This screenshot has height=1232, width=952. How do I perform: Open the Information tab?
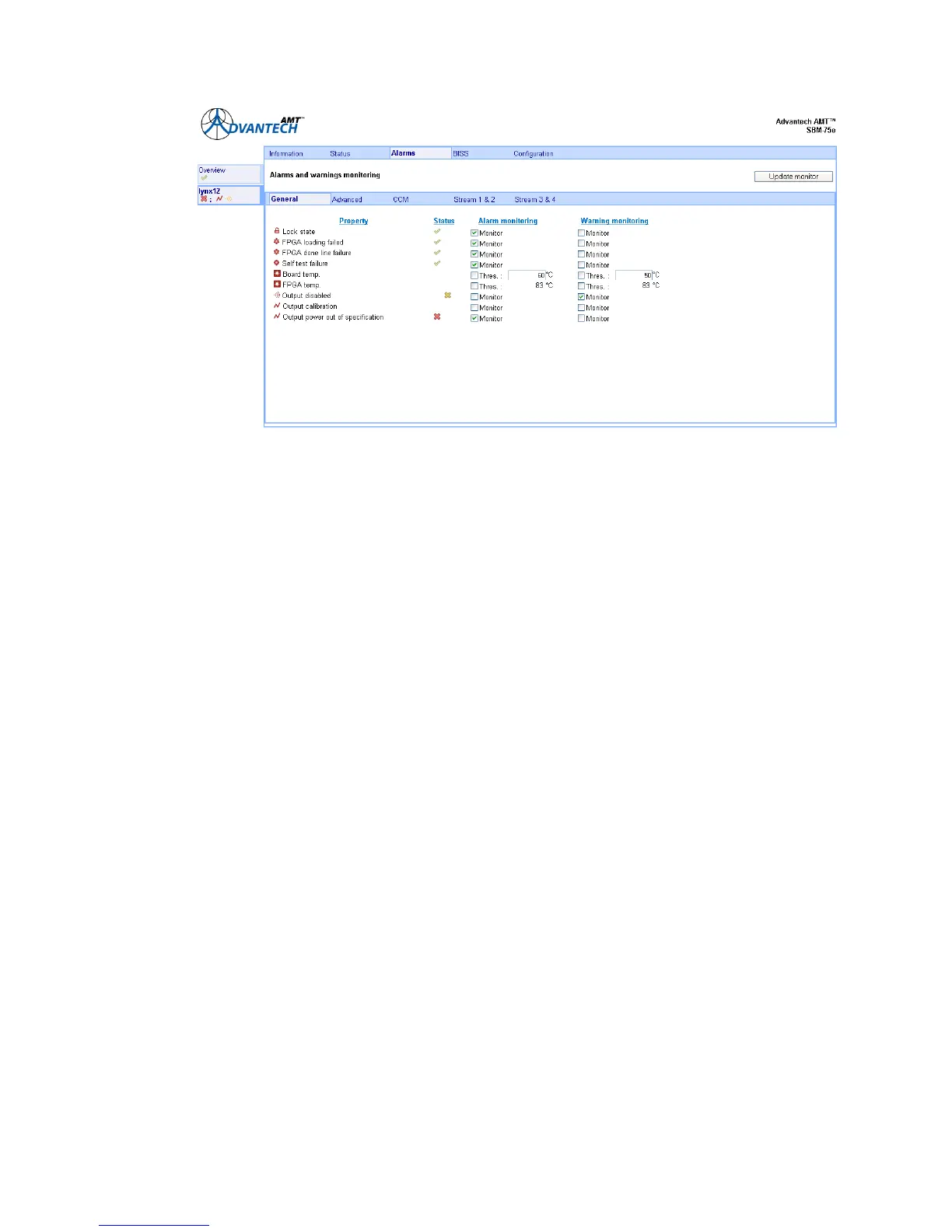coord(286,154)
